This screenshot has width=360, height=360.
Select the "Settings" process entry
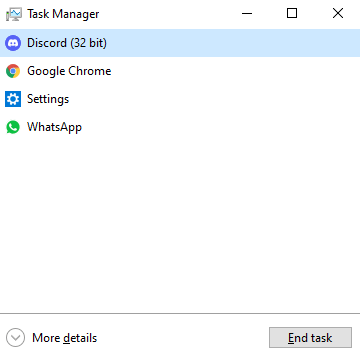point(180,99)
